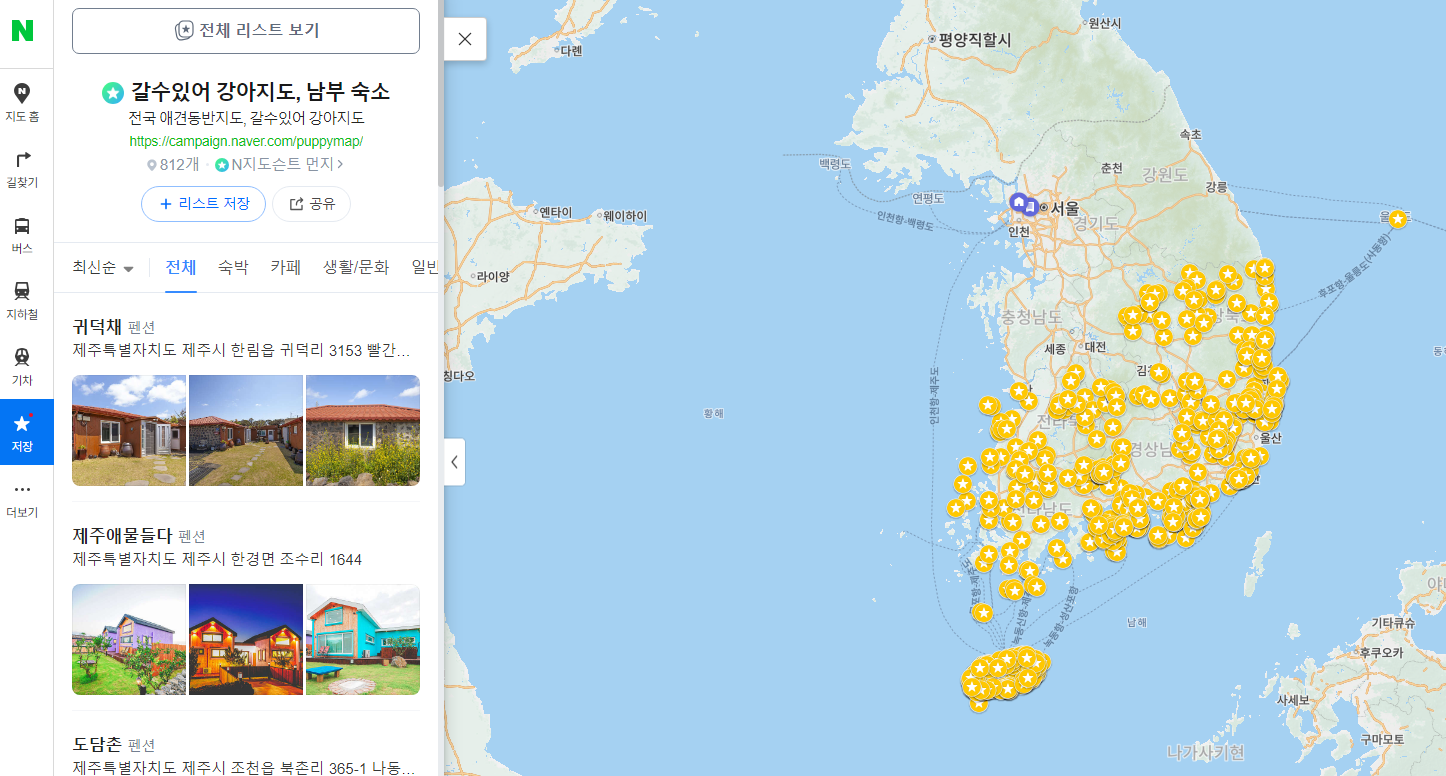1446x776 pixels.
Task: Select the 숙박 tab
Action: tap(233, 267)
